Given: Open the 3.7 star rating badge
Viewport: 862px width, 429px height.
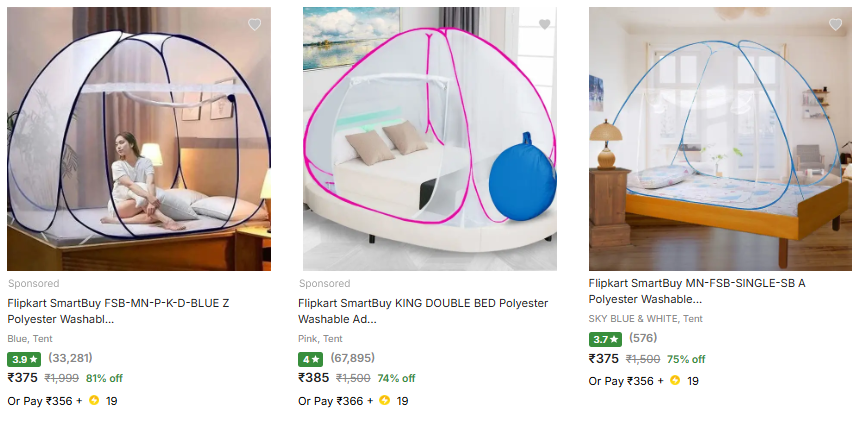Looking at the screenshot, I should tap(605, 339).
